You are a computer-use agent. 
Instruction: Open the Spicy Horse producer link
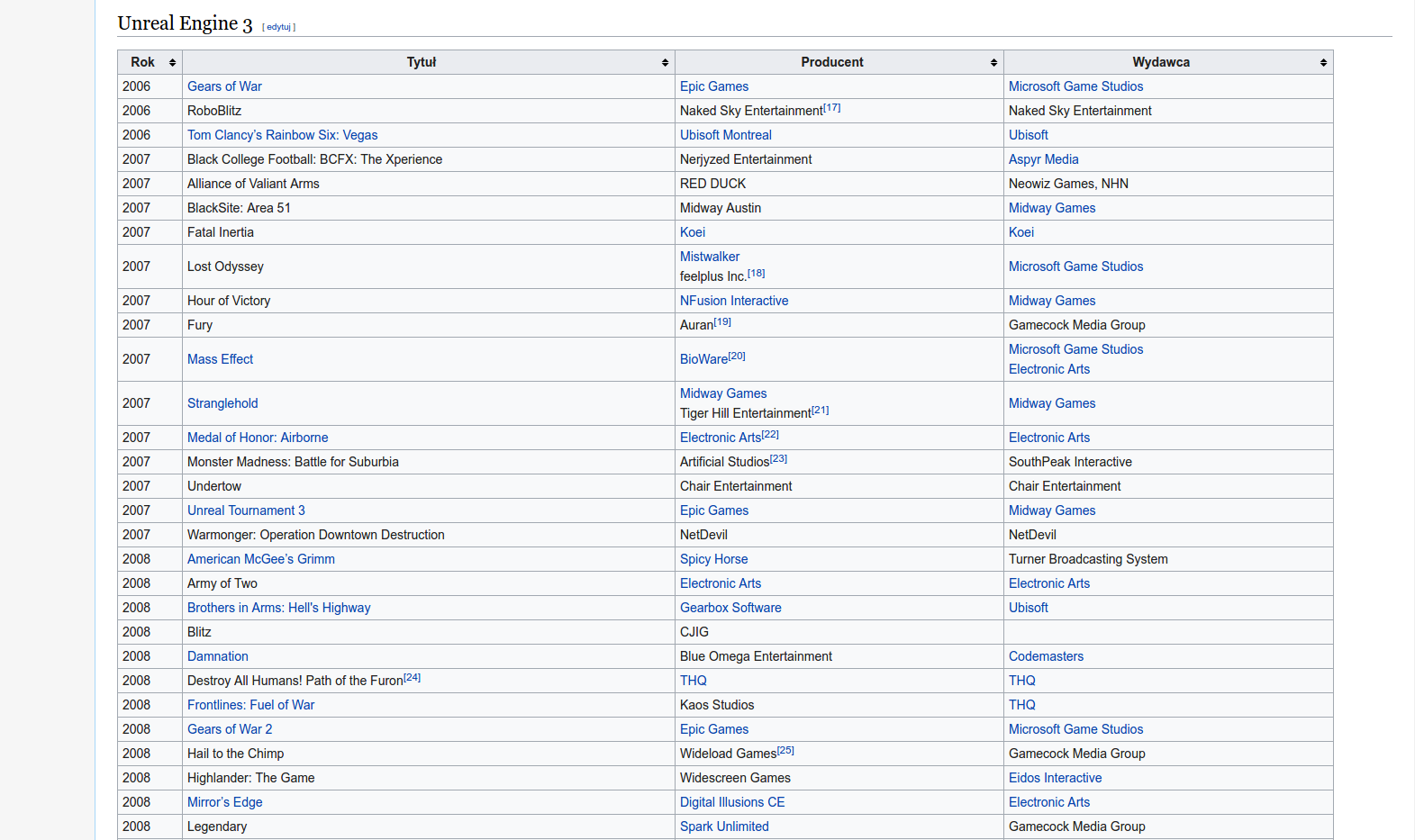(x=713, y=559)
